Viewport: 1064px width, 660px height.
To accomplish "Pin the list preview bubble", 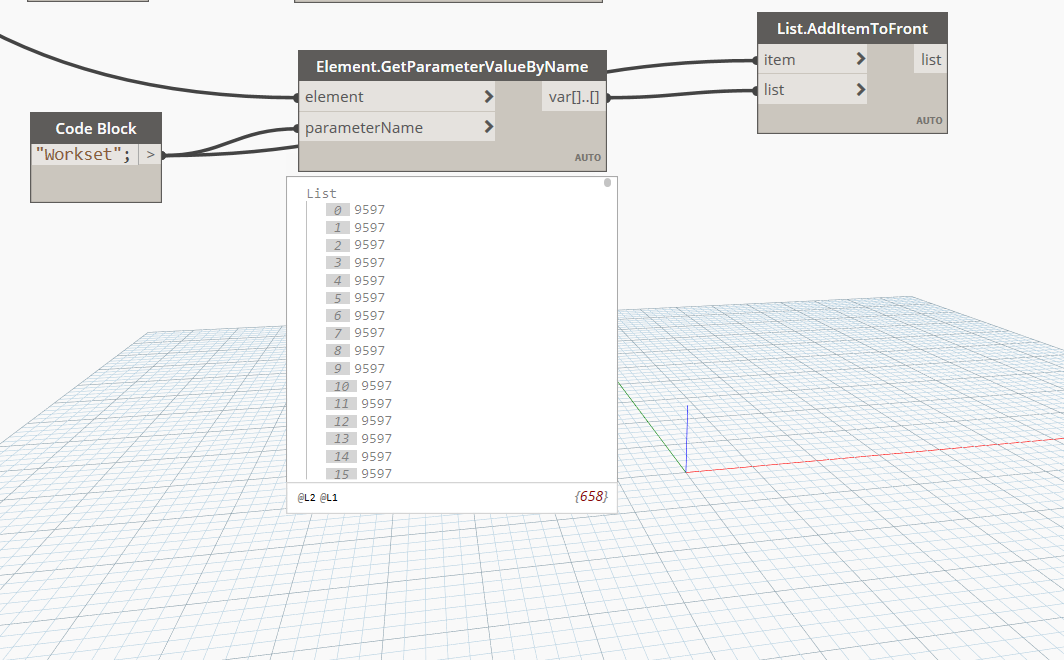I will (x=607, y=182).
